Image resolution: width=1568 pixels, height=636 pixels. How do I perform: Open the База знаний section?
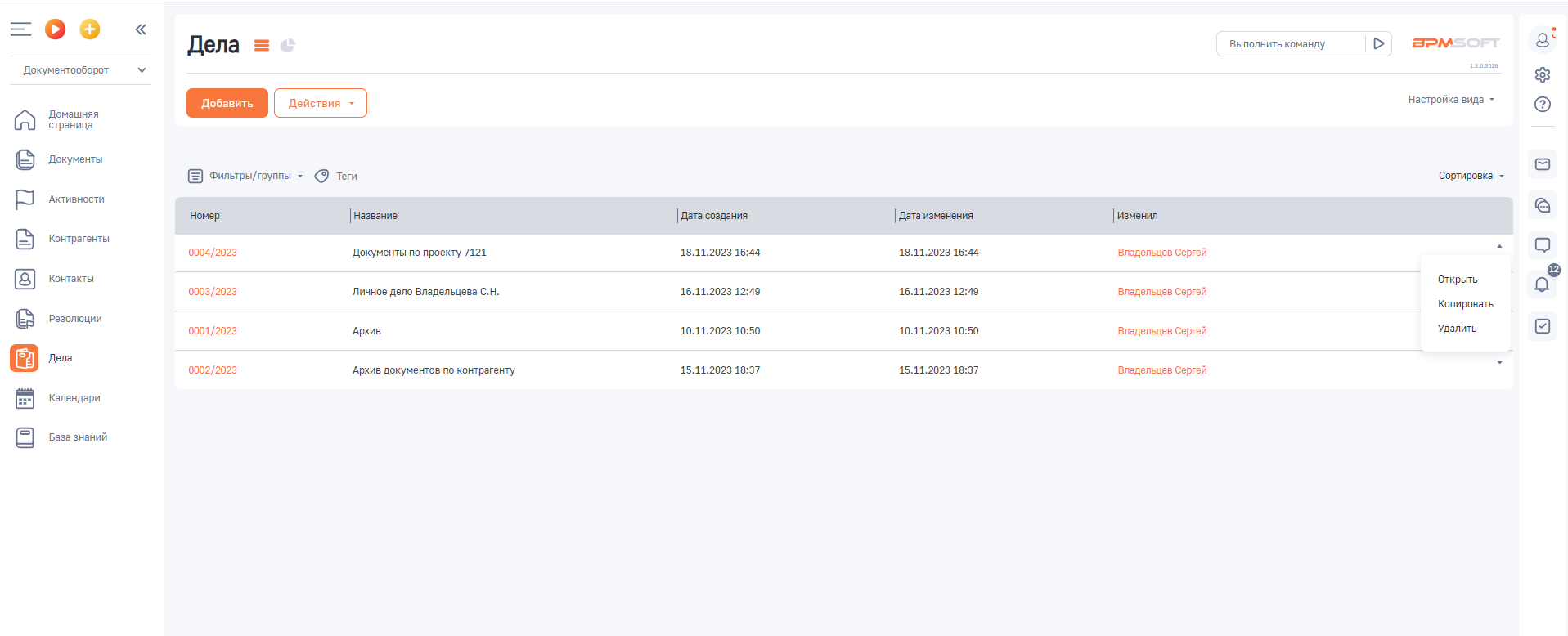(78, 437)
